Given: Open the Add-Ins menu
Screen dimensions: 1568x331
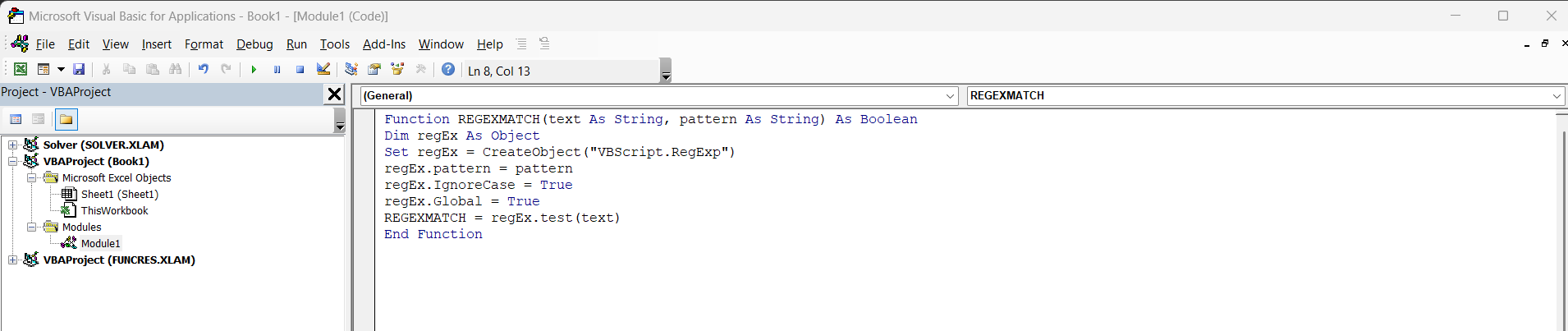Looking at the screenshot, I should [384, 44].
